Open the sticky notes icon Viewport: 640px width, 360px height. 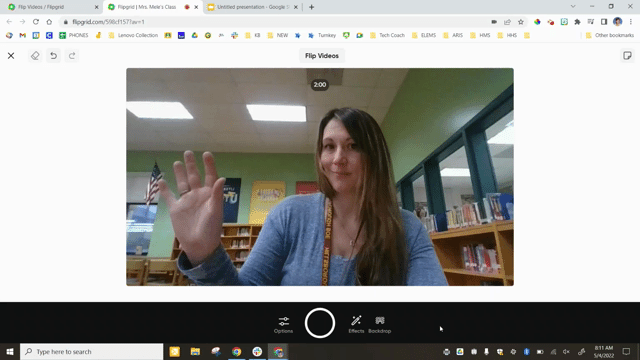point(627,56)
